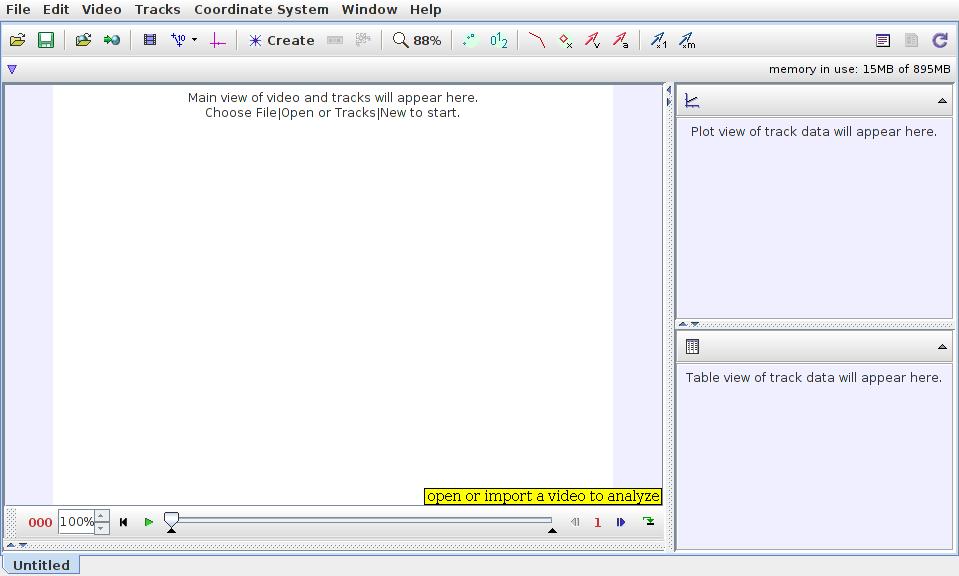Open the 88% zoom magnifier button

(x=416, y=41)
